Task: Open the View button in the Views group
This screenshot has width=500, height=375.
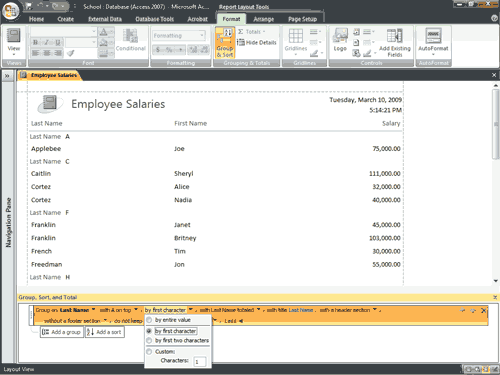Action: click(x=14, y=42)
